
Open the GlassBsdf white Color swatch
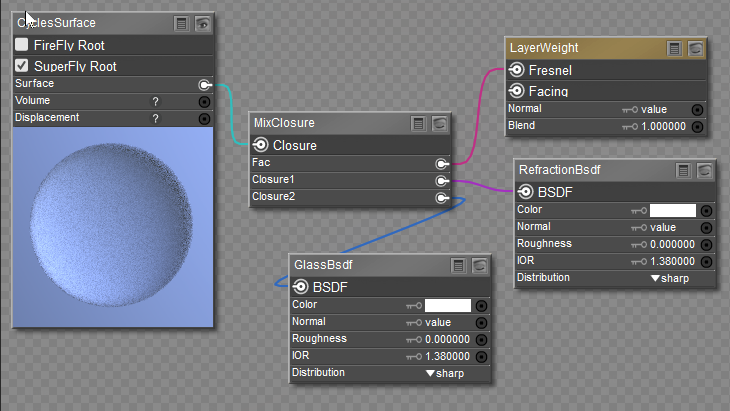click(x=448, y=305)
